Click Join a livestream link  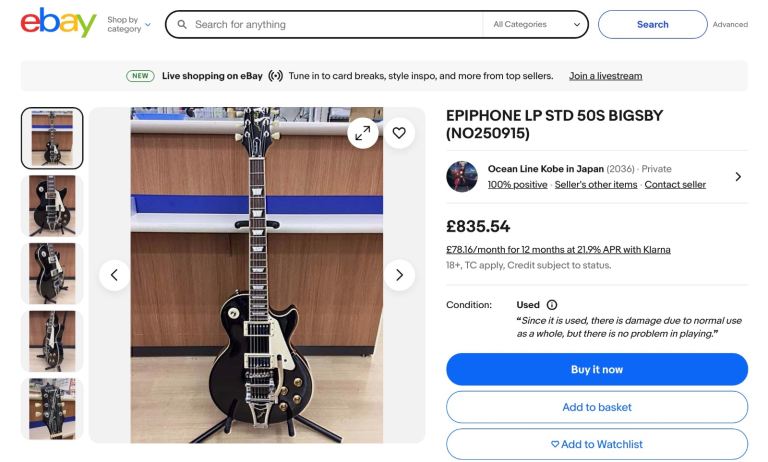point(605,76)
